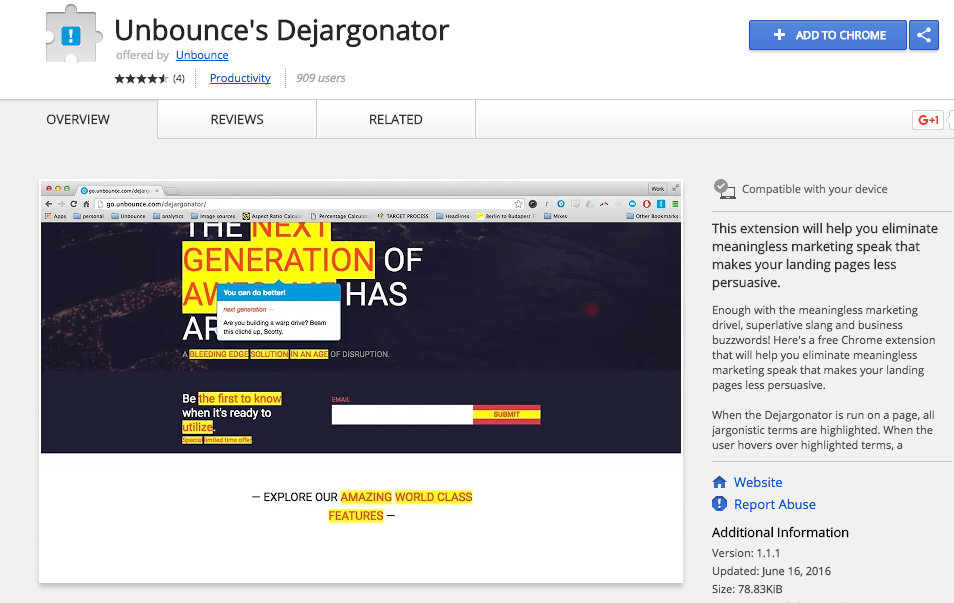Open the extension screenshot preview image
Screen dimensions: 954x603
361,382
